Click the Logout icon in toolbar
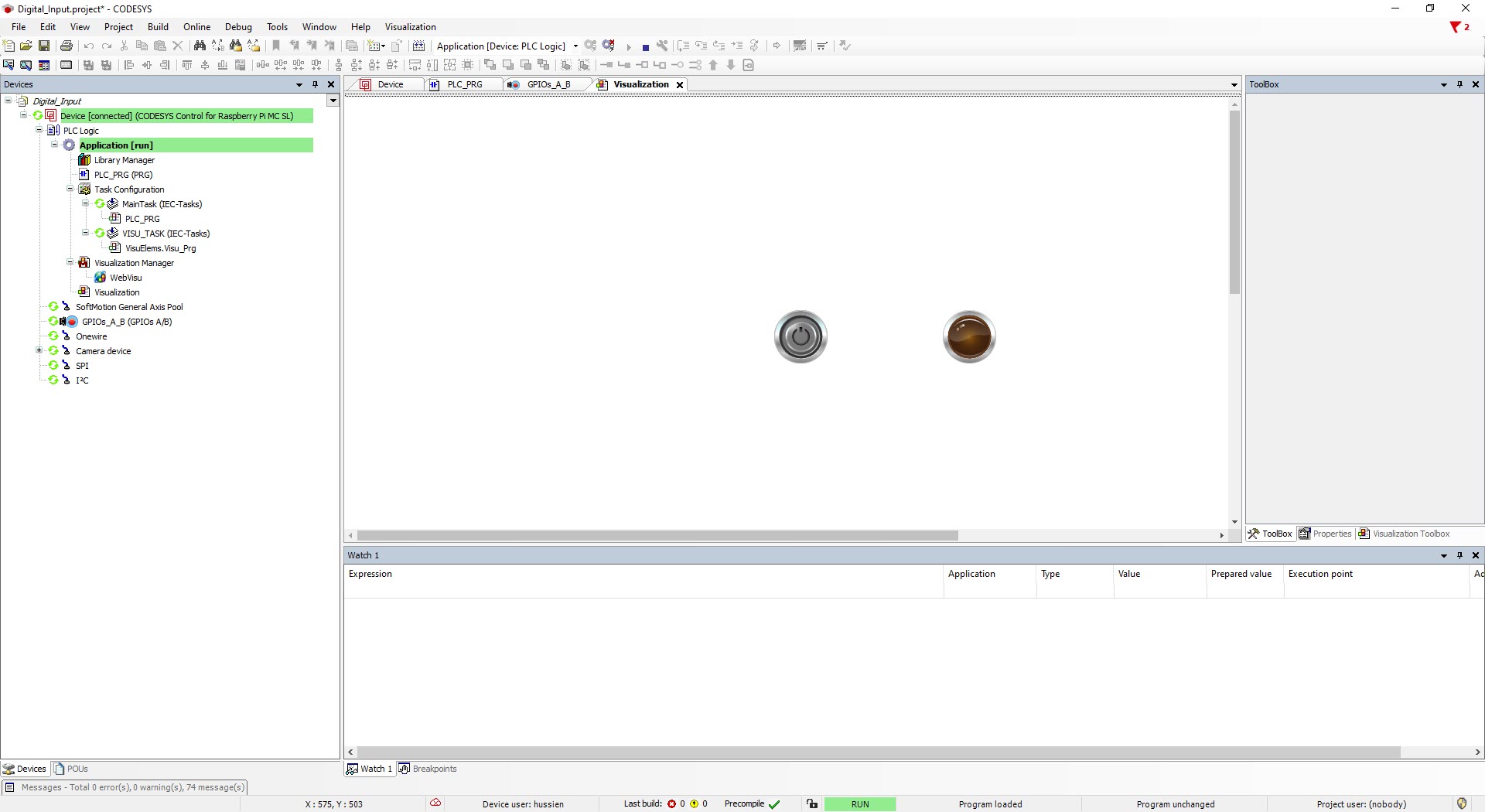The width and height of the screenshot is (1485, 812). click(x=609, y=46)
